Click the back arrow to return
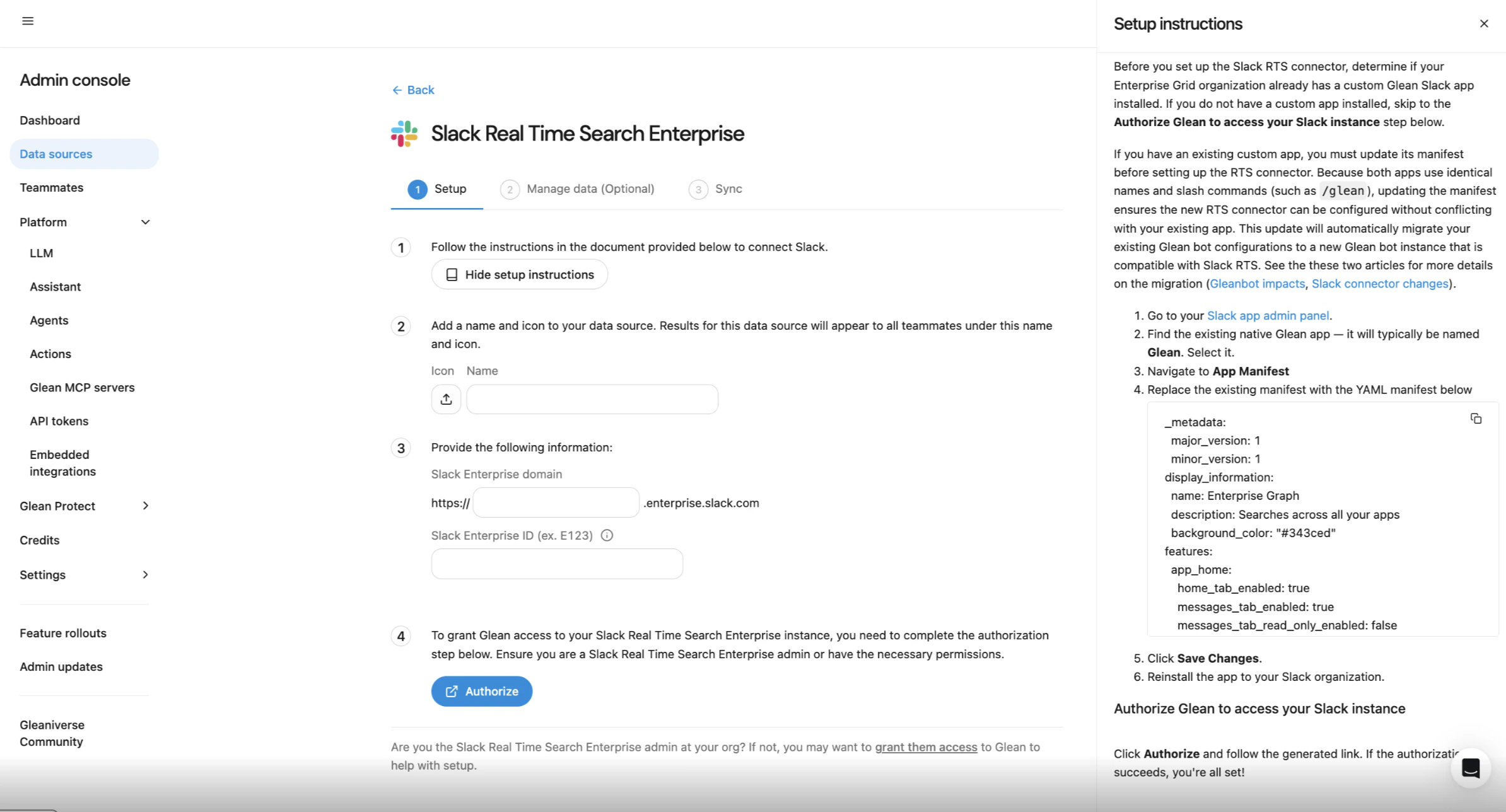The image size is (1506, 812). 396,90
